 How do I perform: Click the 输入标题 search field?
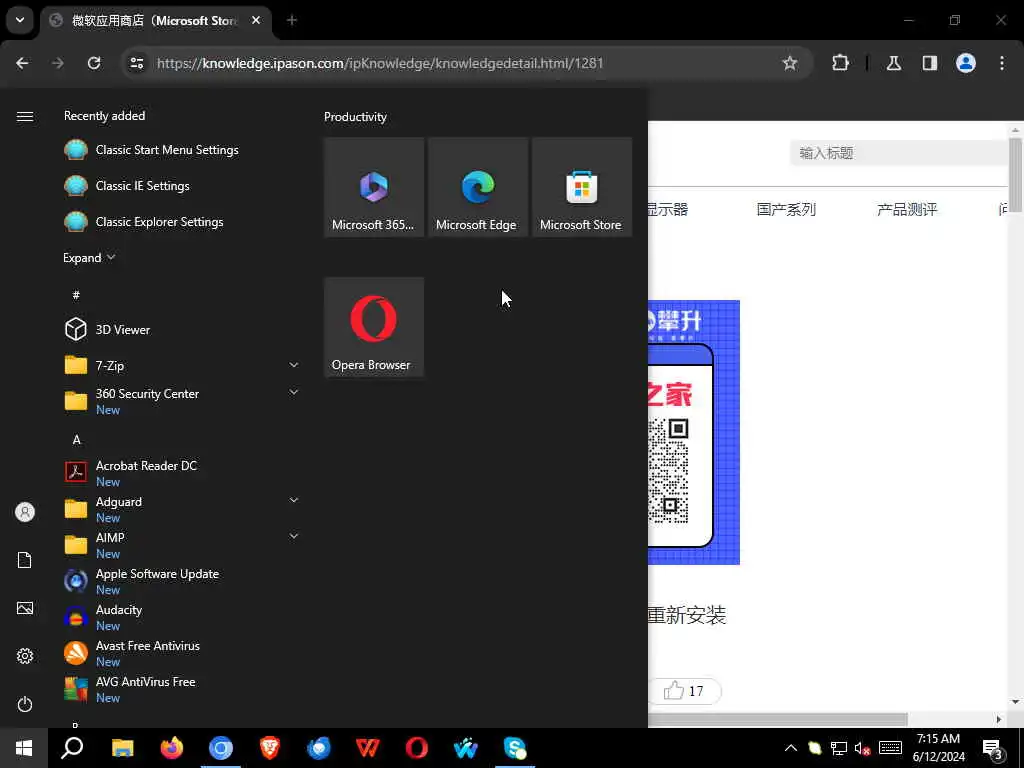900,153
